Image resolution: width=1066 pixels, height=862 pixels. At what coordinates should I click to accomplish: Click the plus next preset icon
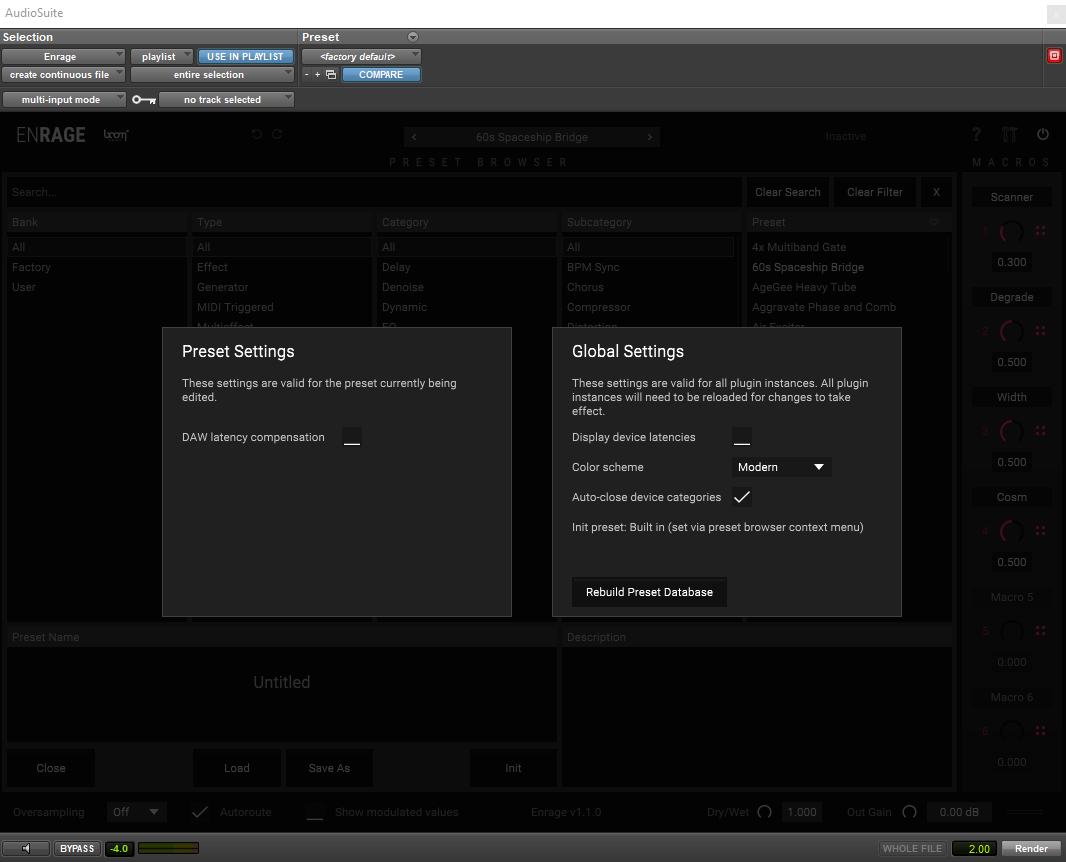318,75
